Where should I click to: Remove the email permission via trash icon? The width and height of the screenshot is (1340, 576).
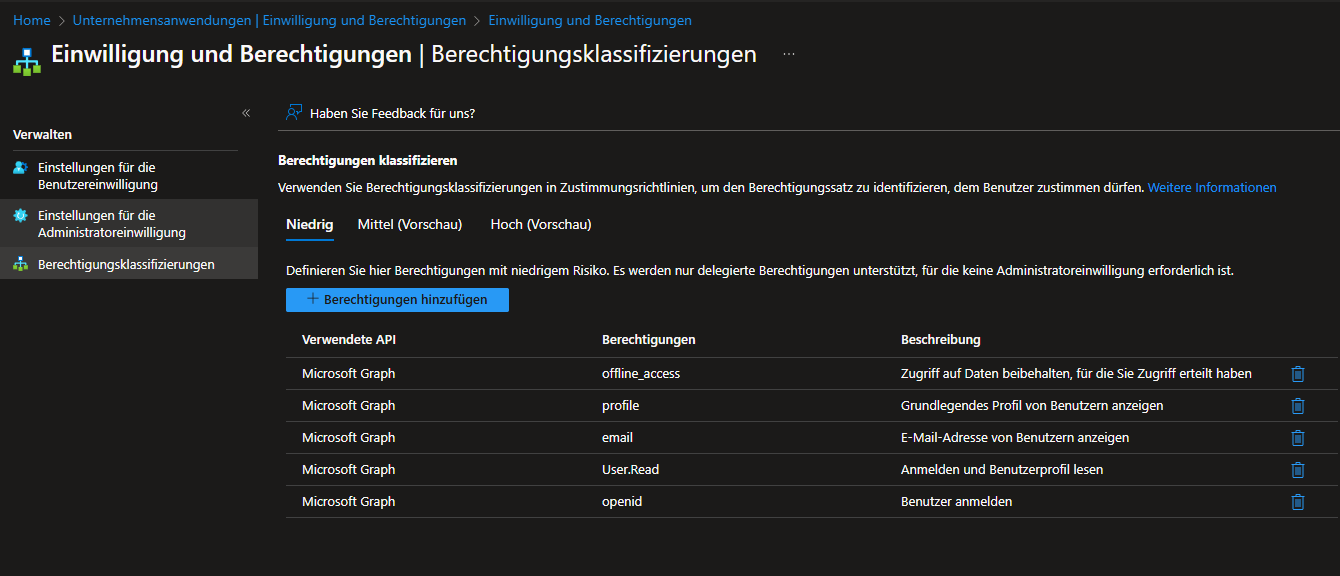click(1297, 438)
